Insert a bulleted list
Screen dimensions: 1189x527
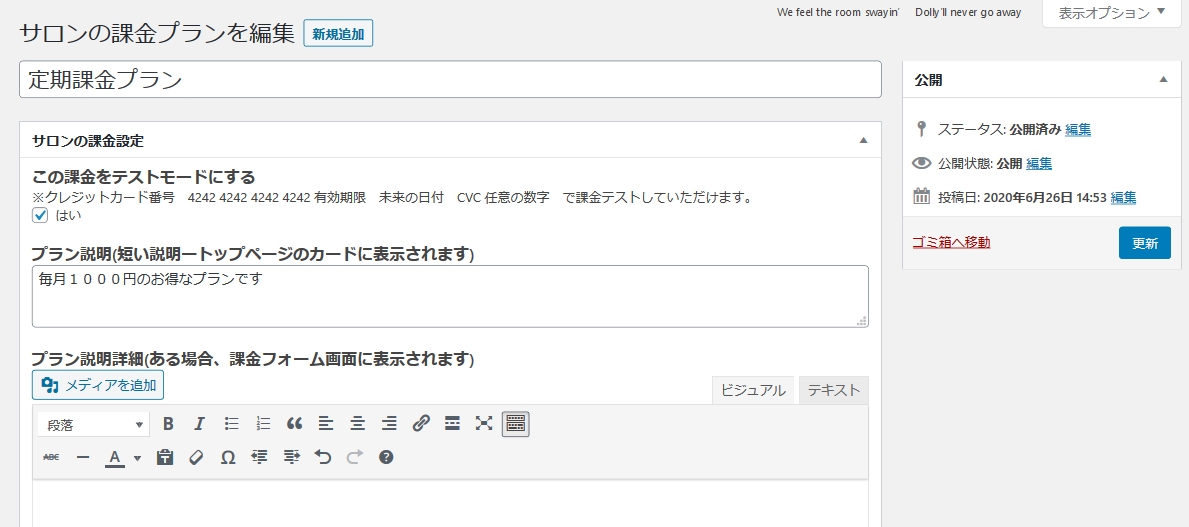[x=231, y=424]
